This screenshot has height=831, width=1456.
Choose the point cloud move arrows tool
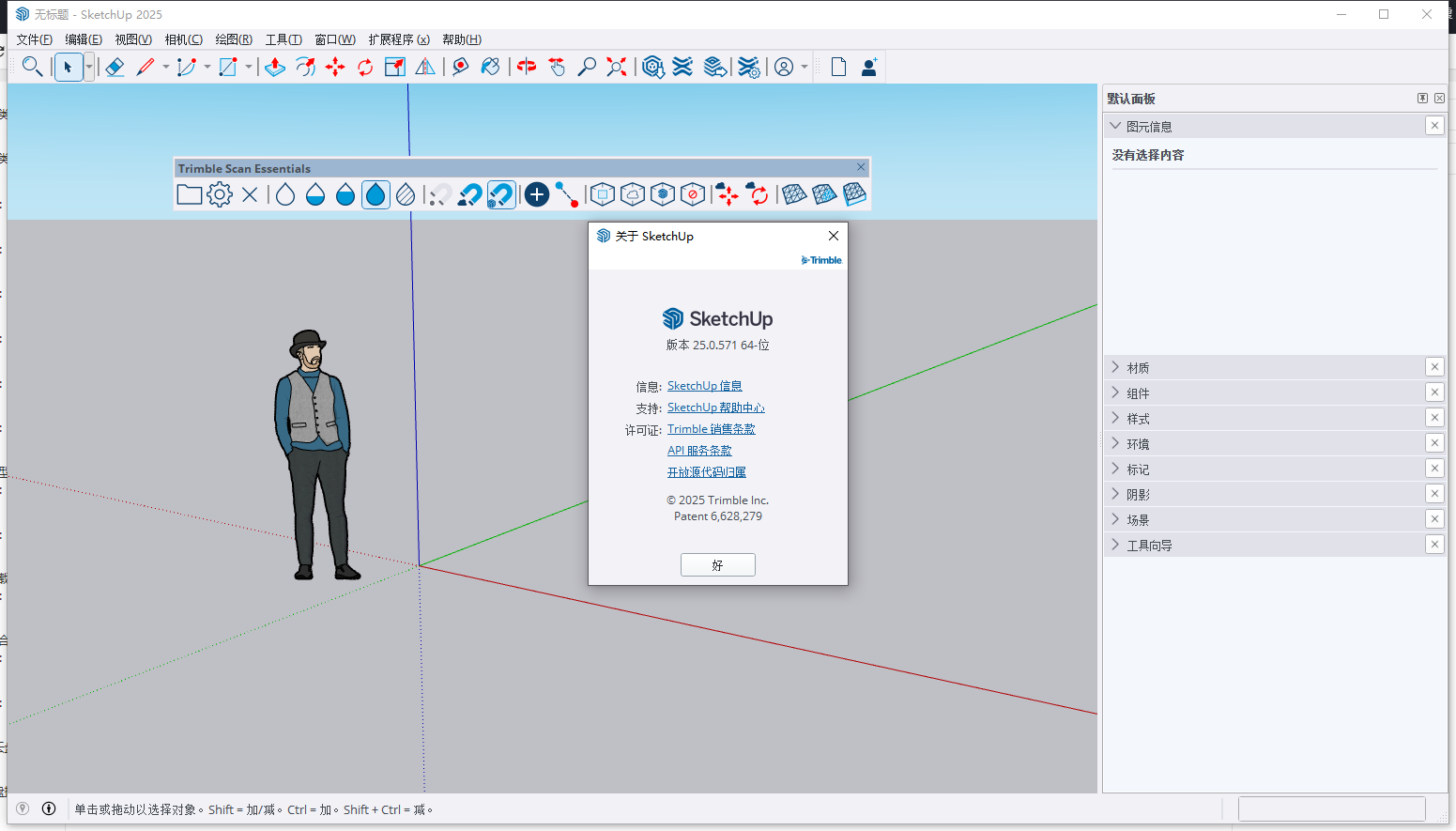click(728, 194)
